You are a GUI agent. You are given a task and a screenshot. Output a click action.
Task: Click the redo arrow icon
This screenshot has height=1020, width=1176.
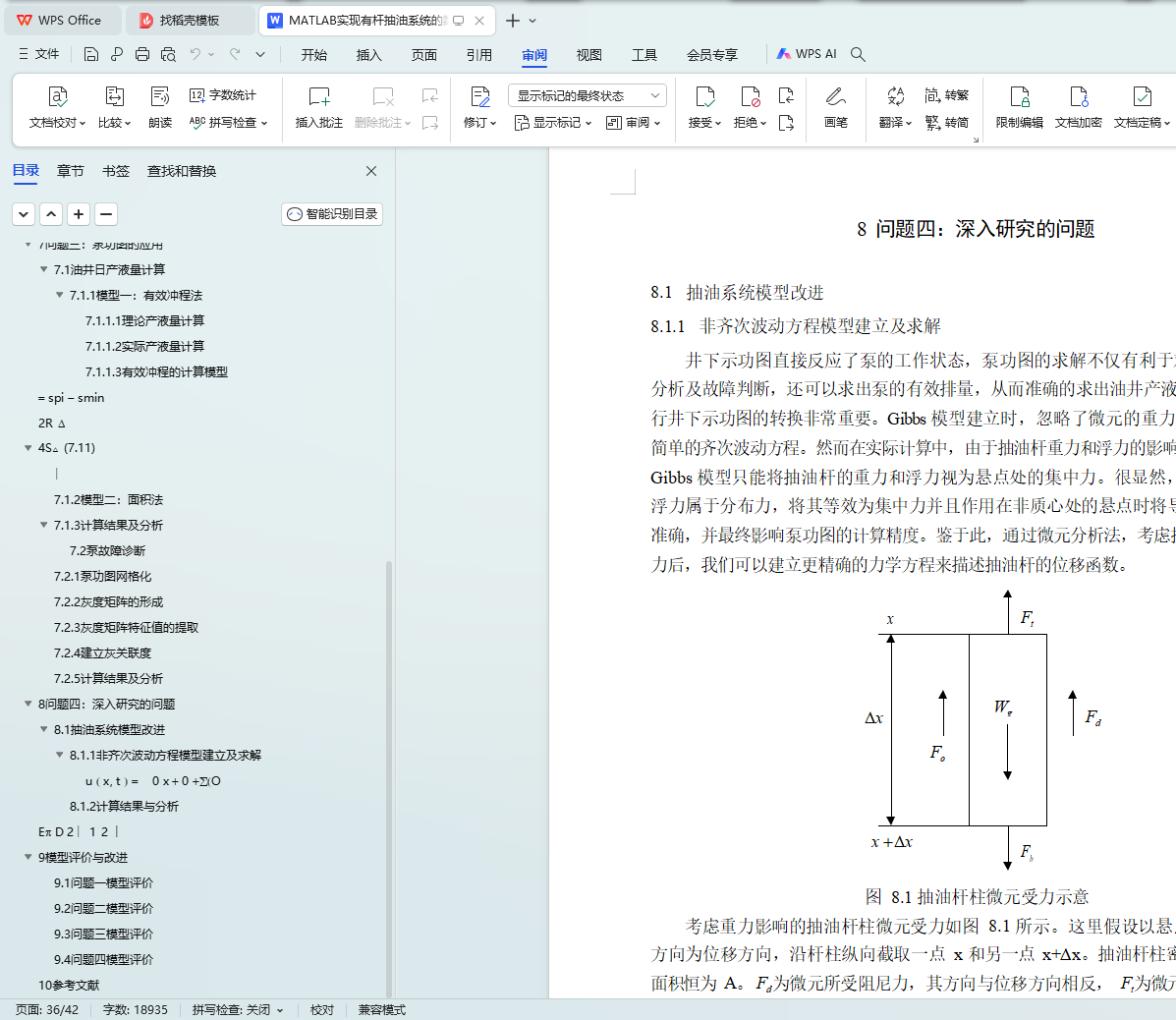[235, 54]
